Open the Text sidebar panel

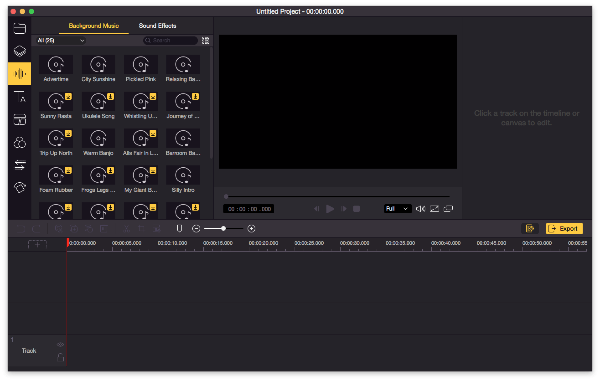(20, 96)
